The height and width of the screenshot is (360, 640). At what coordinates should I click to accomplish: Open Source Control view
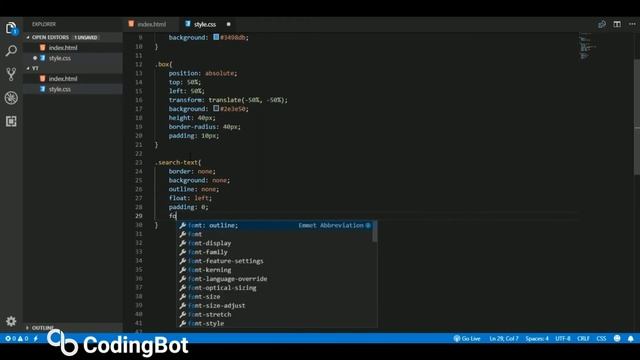click(11, 74)
